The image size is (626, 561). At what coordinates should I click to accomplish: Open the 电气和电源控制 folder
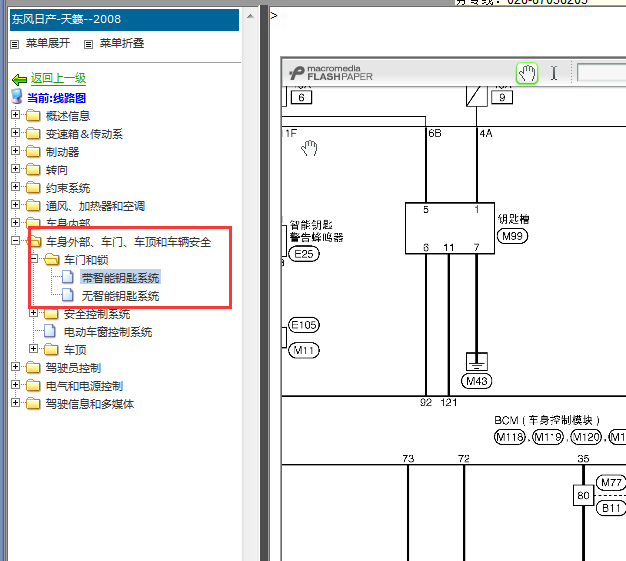pos(84,386)
